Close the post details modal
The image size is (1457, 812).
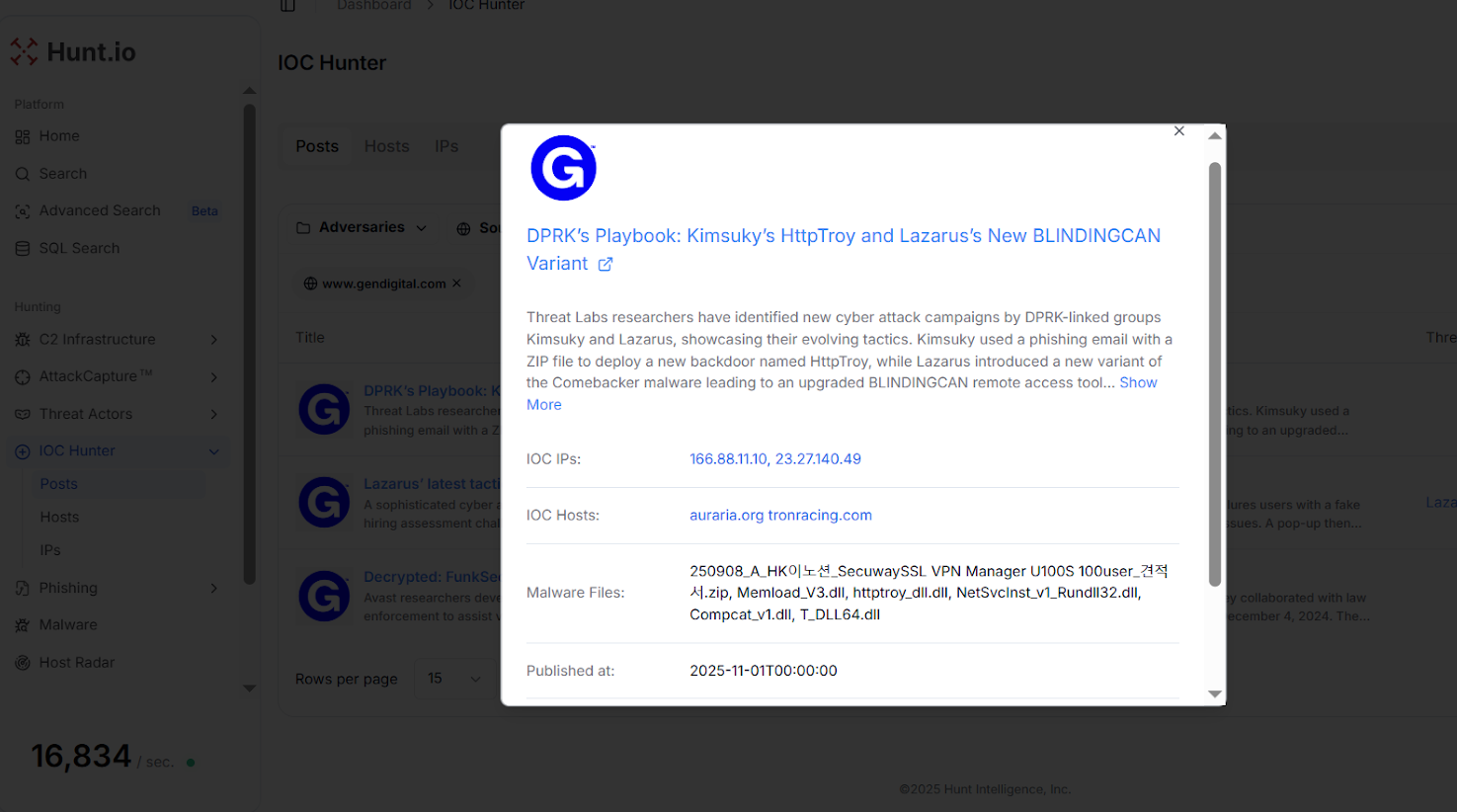[1178, 131]
